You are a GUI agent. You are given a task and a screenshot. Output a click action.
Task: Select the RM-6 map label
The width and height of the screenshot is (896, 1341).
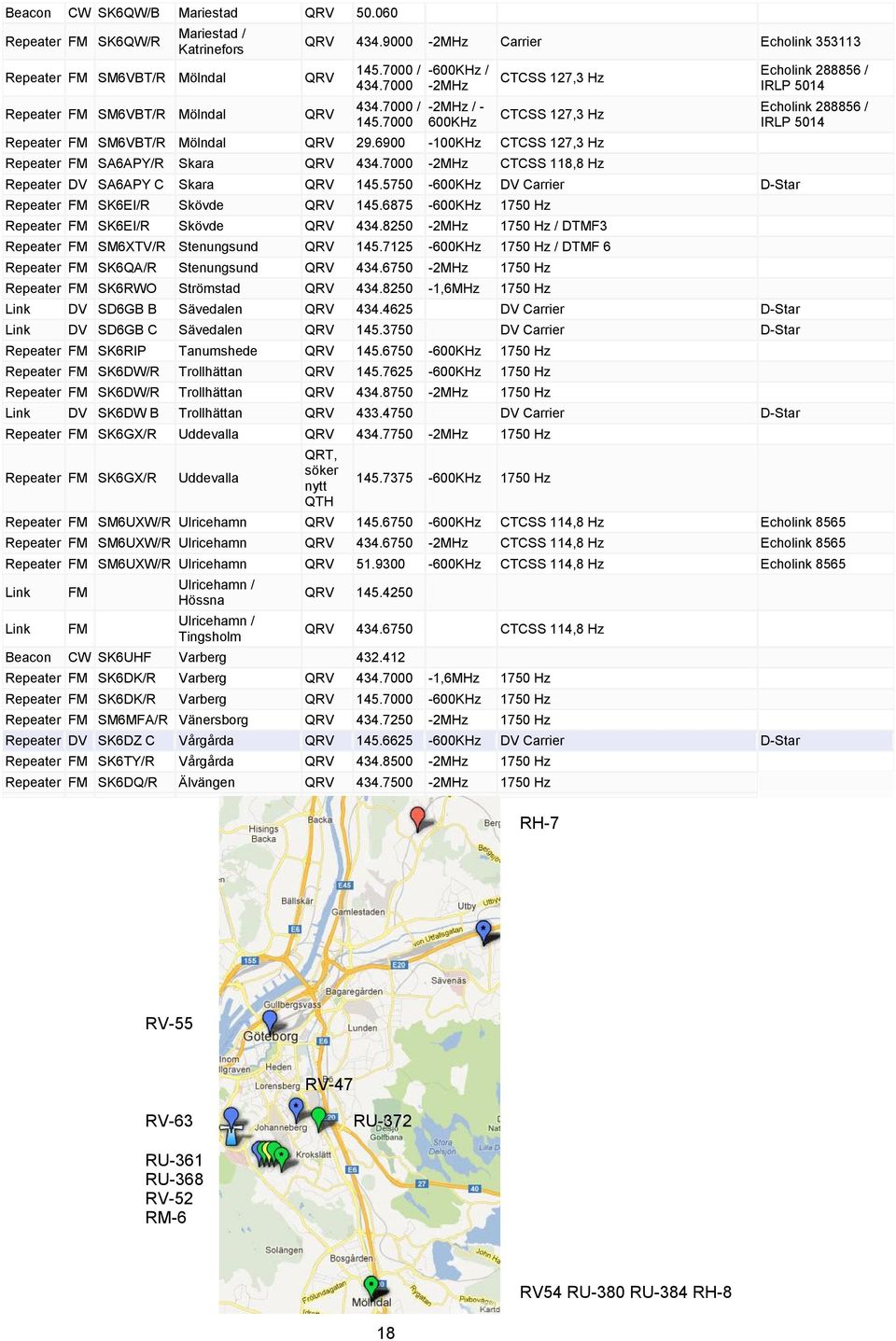coord(165,1218)
